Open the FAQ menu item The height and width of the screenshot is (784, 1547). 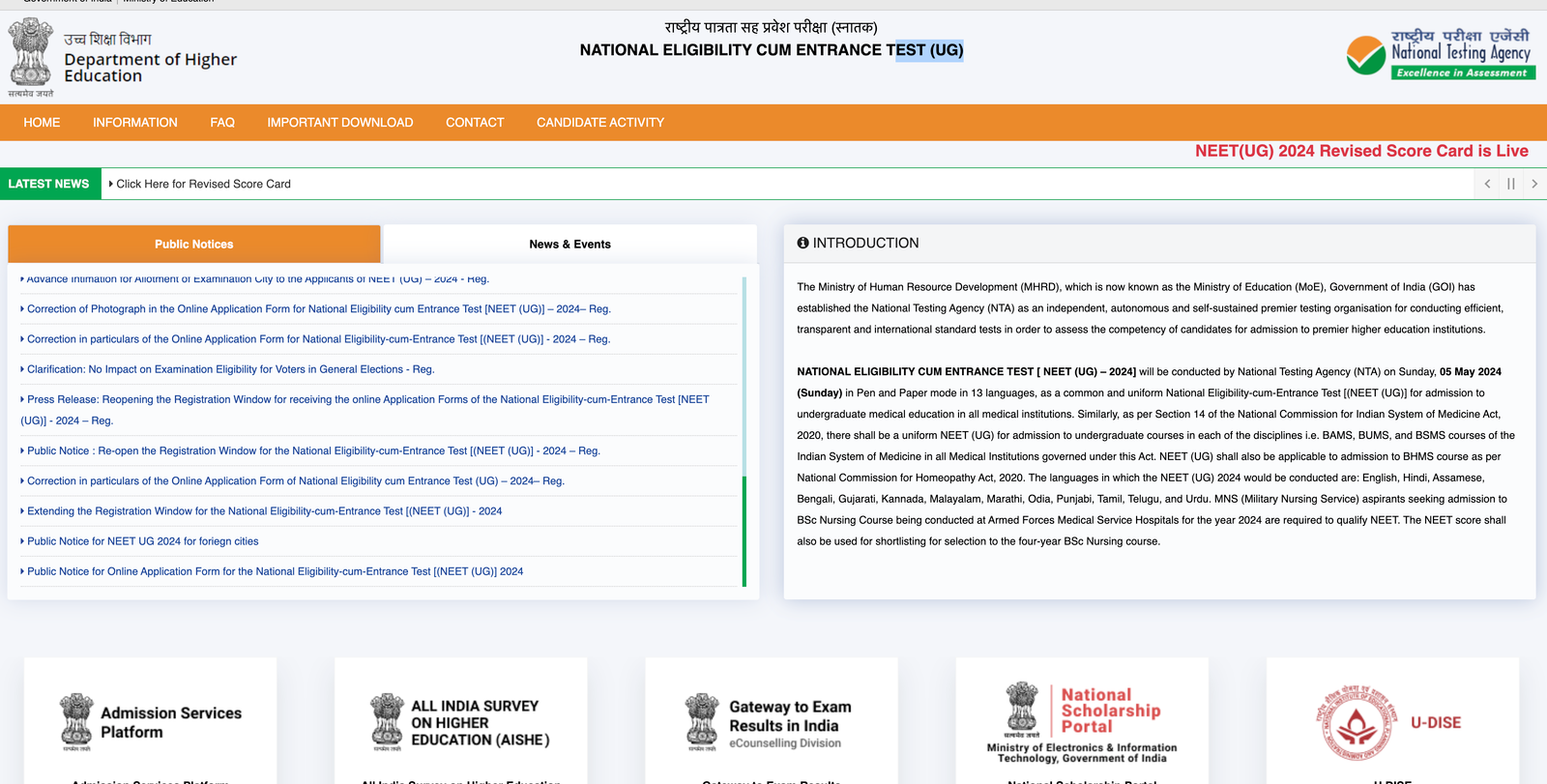222,123
